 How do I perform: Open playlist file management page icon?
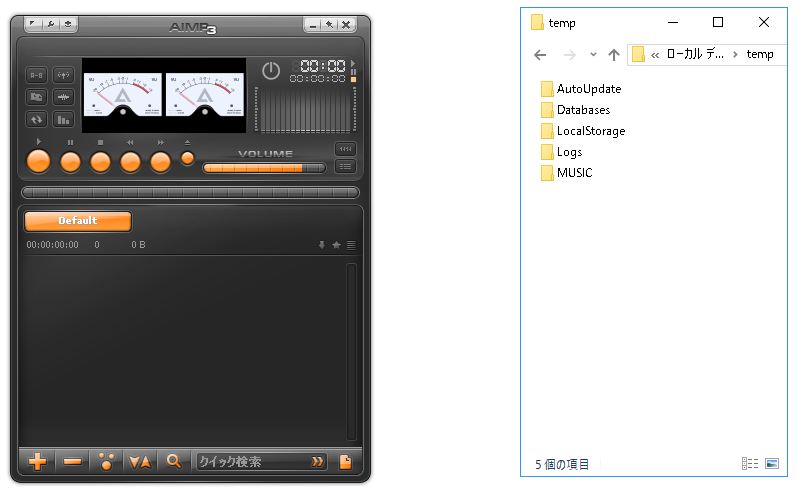(346, 462)
